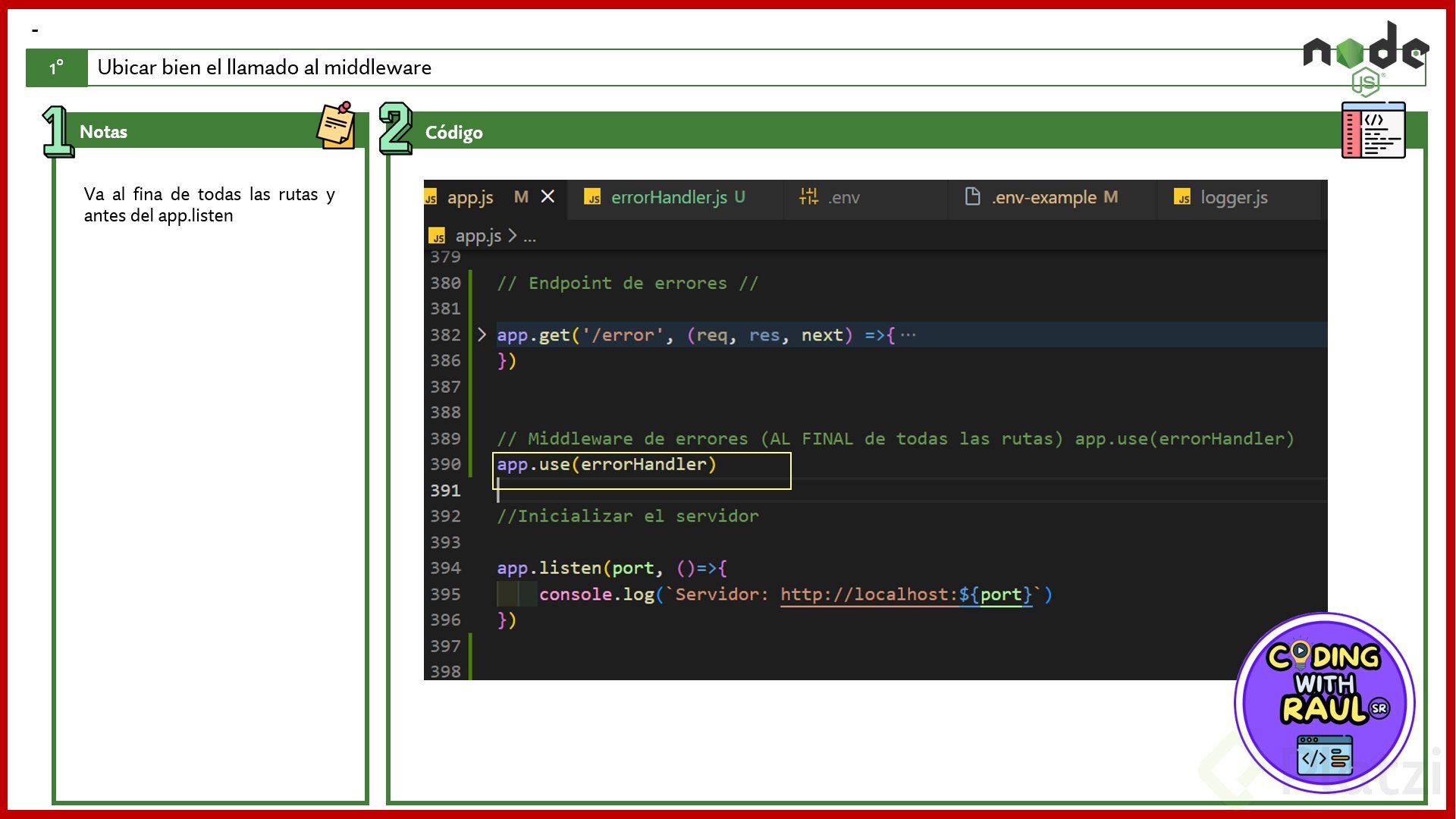The height and width of the screenshot is (819, 1456).
Task: Close the app.js tab
Action: (x=548, y=197)
